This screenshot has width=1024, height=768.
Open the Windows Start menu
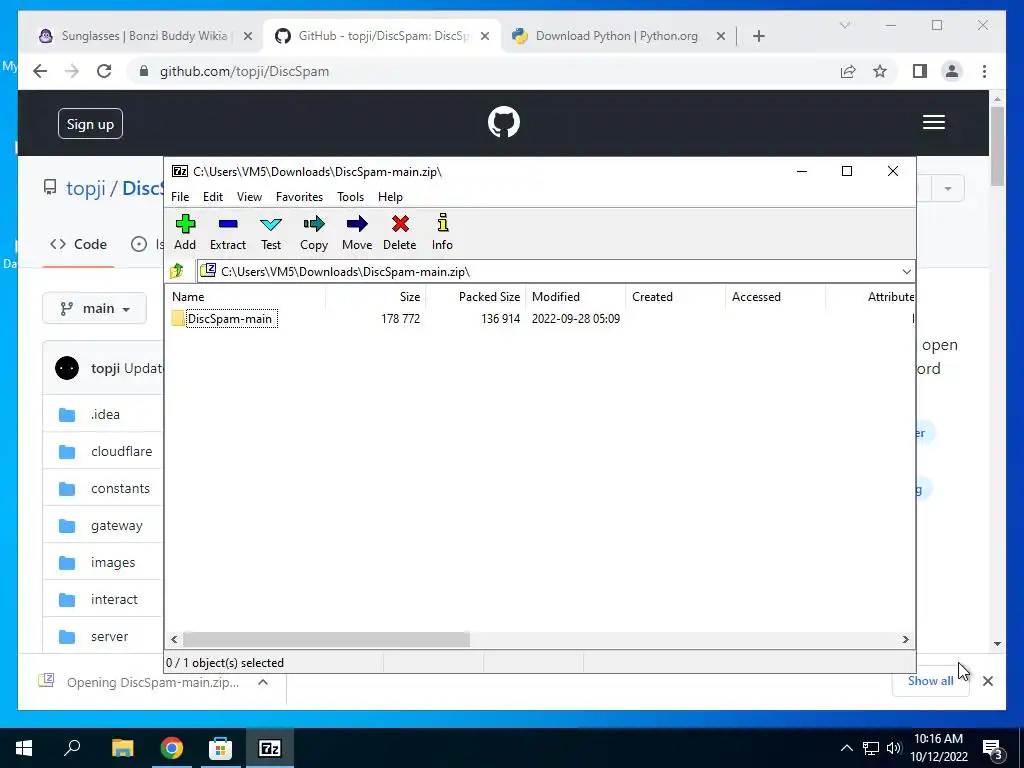[24, 748]
